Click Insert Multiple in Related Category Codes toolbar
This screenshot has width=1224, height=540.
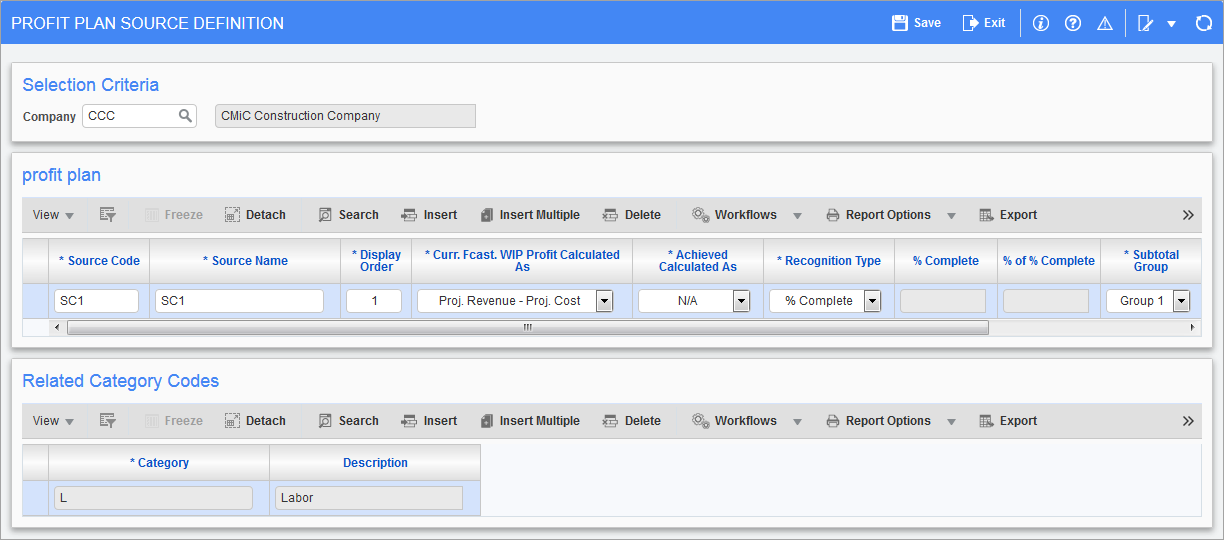[529, 421]
